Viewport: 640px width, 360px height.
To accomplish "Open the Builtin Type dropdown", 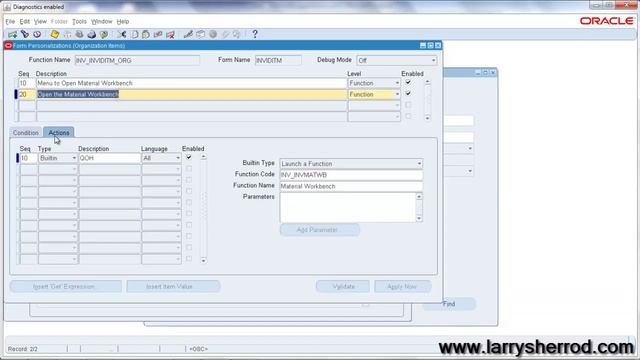I will click(419, 164).
